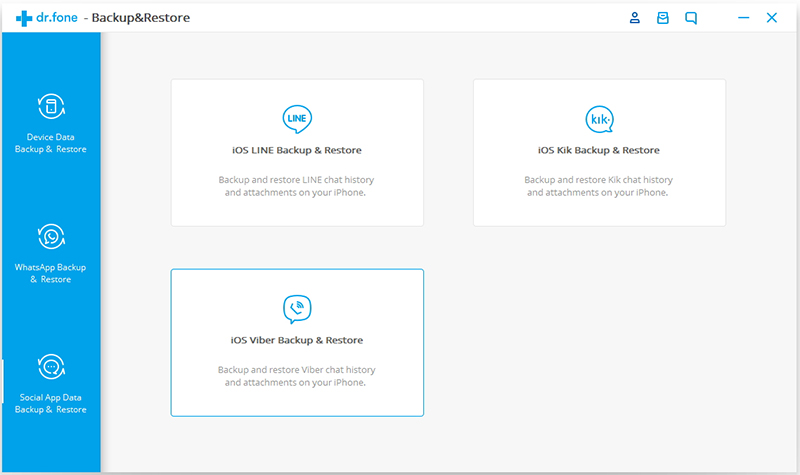Click the dr.fone brand name text
The width and height of the screenshot is (800, 475).
pyautogui.click(x=57, y=18)
